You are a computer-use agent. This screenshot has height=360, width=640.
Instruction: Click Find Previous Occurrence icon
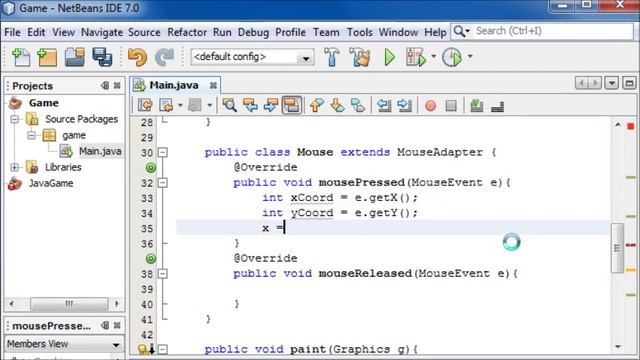click(x=250, y=106)
